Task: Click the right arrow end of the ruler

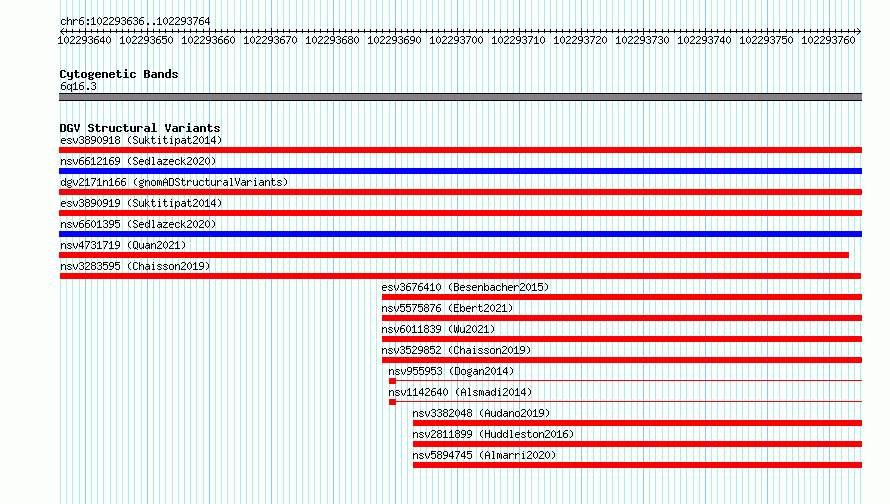Action: point(859,31)
